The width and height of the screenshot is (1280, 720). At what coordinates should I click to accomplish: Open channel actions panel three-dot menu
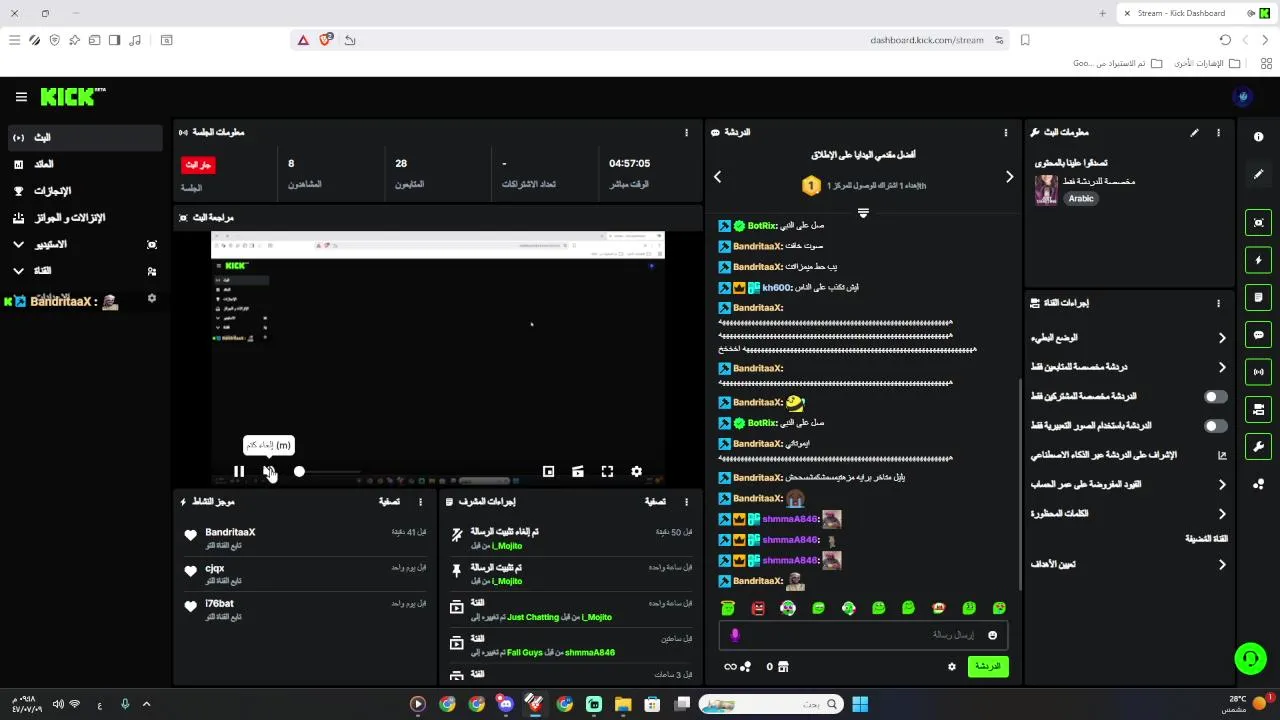(1218, 303)
